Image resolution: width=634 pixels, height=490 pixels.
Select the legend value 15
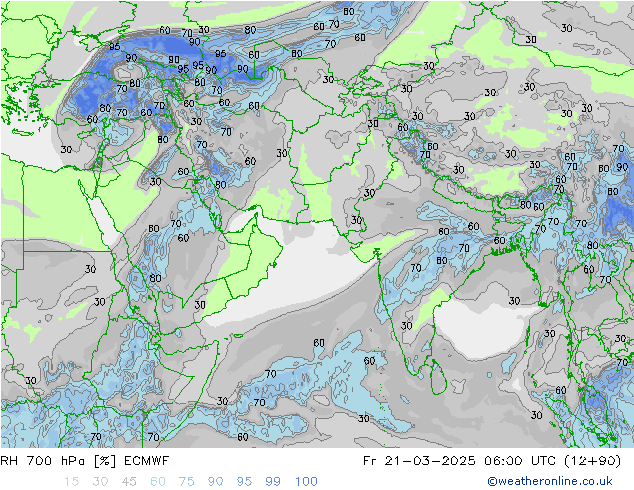point(71,482)
